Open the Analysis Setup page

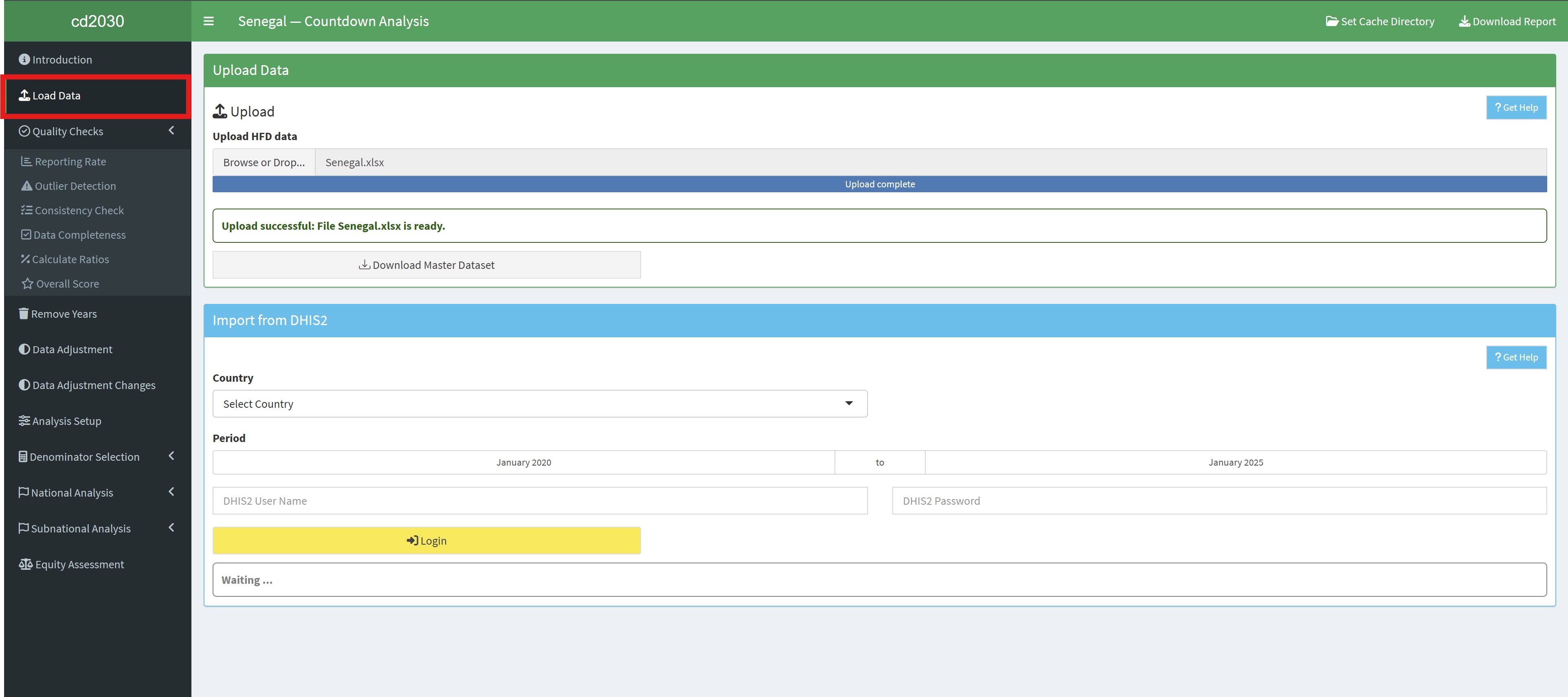pyautogui.click(x=66, y=420)
